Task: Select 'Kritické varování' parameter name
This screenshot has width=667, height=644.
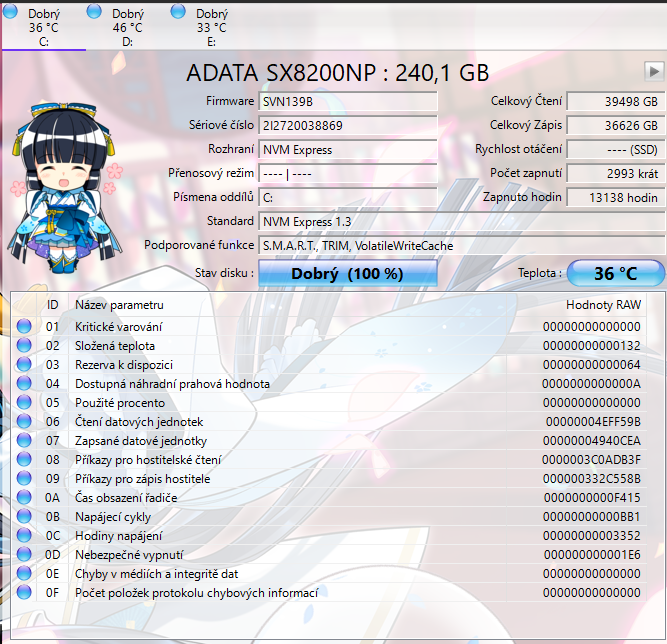Action: (119, 327)
